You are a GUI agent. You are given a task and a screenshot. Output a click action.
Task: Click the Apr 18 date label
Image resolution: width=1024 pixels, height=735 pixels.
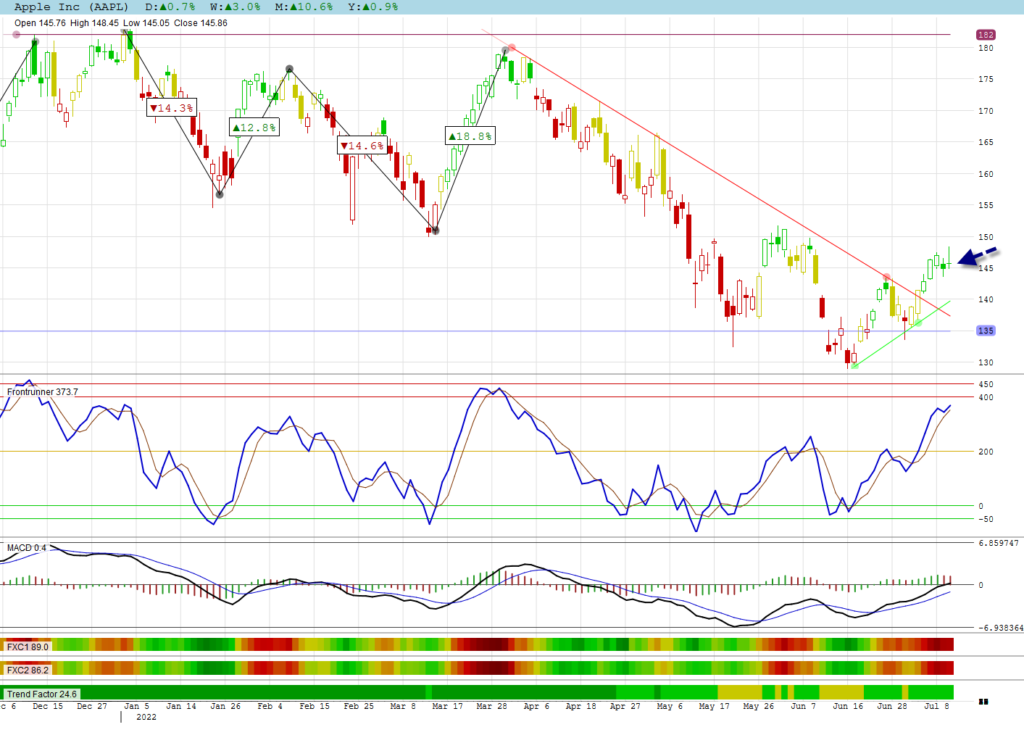pyautogui.click(x=581, y=706)
